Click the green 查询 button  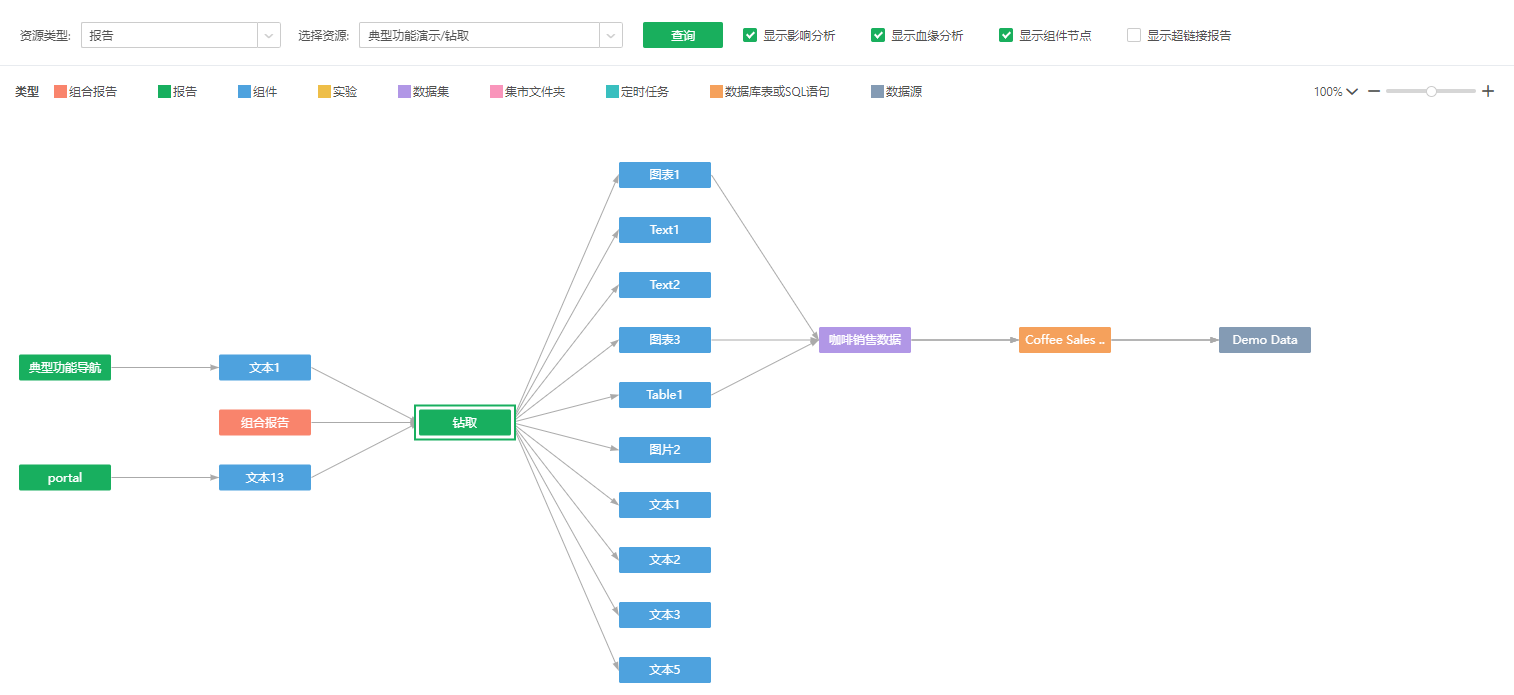tap(682, 35)
